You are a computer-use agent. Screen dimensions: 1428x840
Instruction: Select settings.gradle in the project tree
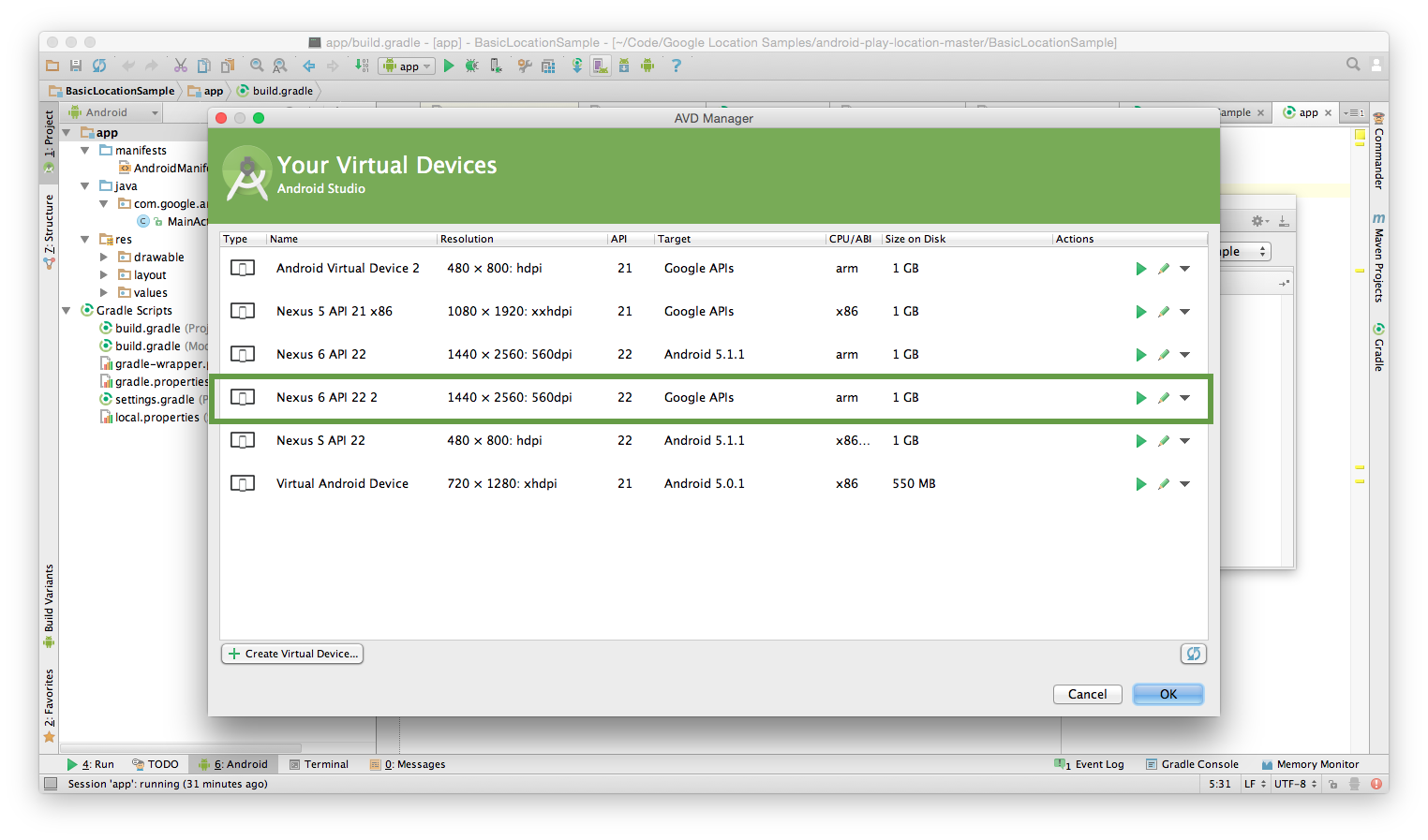coord(154,400)
